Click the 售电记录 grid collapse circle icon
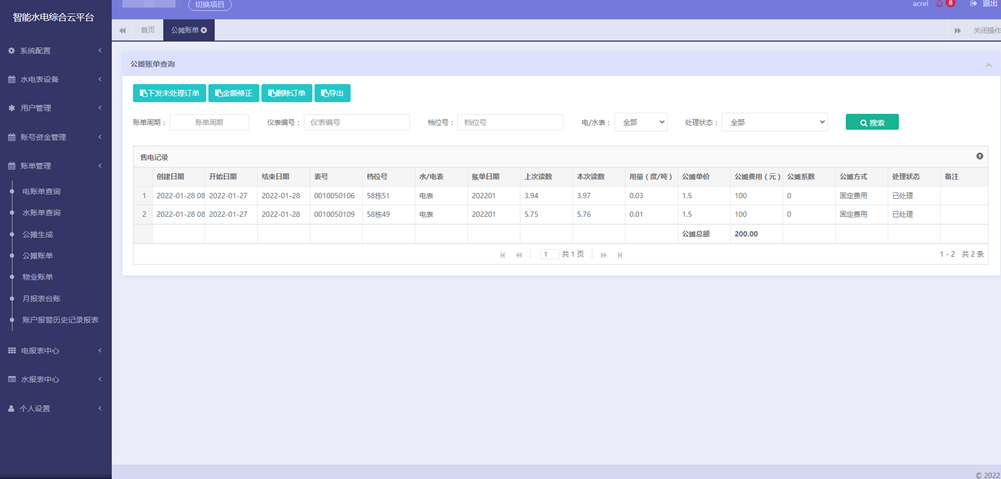The height and width of the screenshot is (479, 1001). [x=980, y=156]
